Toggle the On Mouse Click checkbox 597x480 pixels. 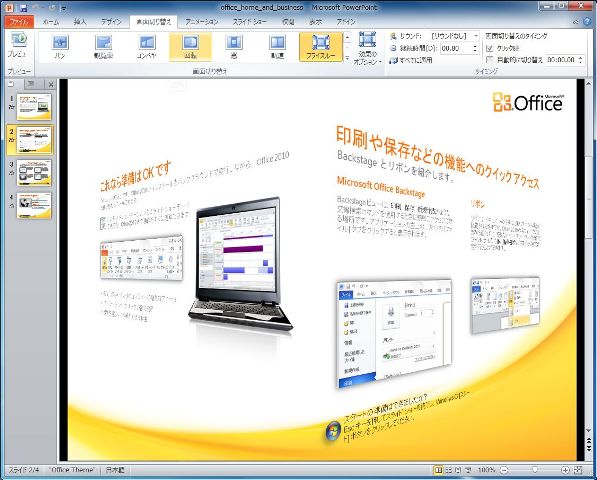[x=490, y=48]
